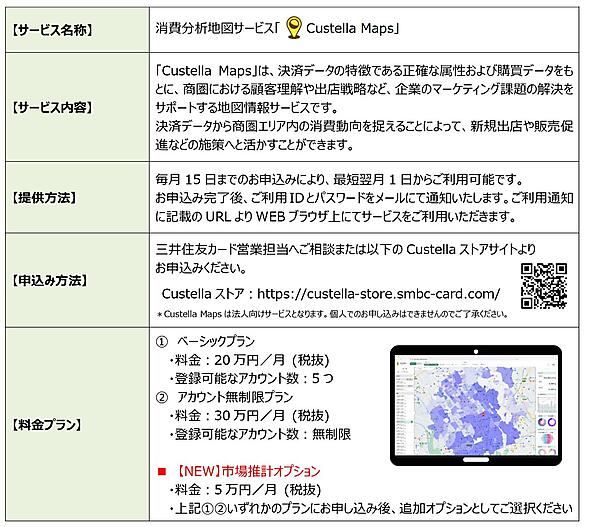Click the line 進などの施策へと活かすことができます
The image size is (600, 527).
click(x=254, y=145)
